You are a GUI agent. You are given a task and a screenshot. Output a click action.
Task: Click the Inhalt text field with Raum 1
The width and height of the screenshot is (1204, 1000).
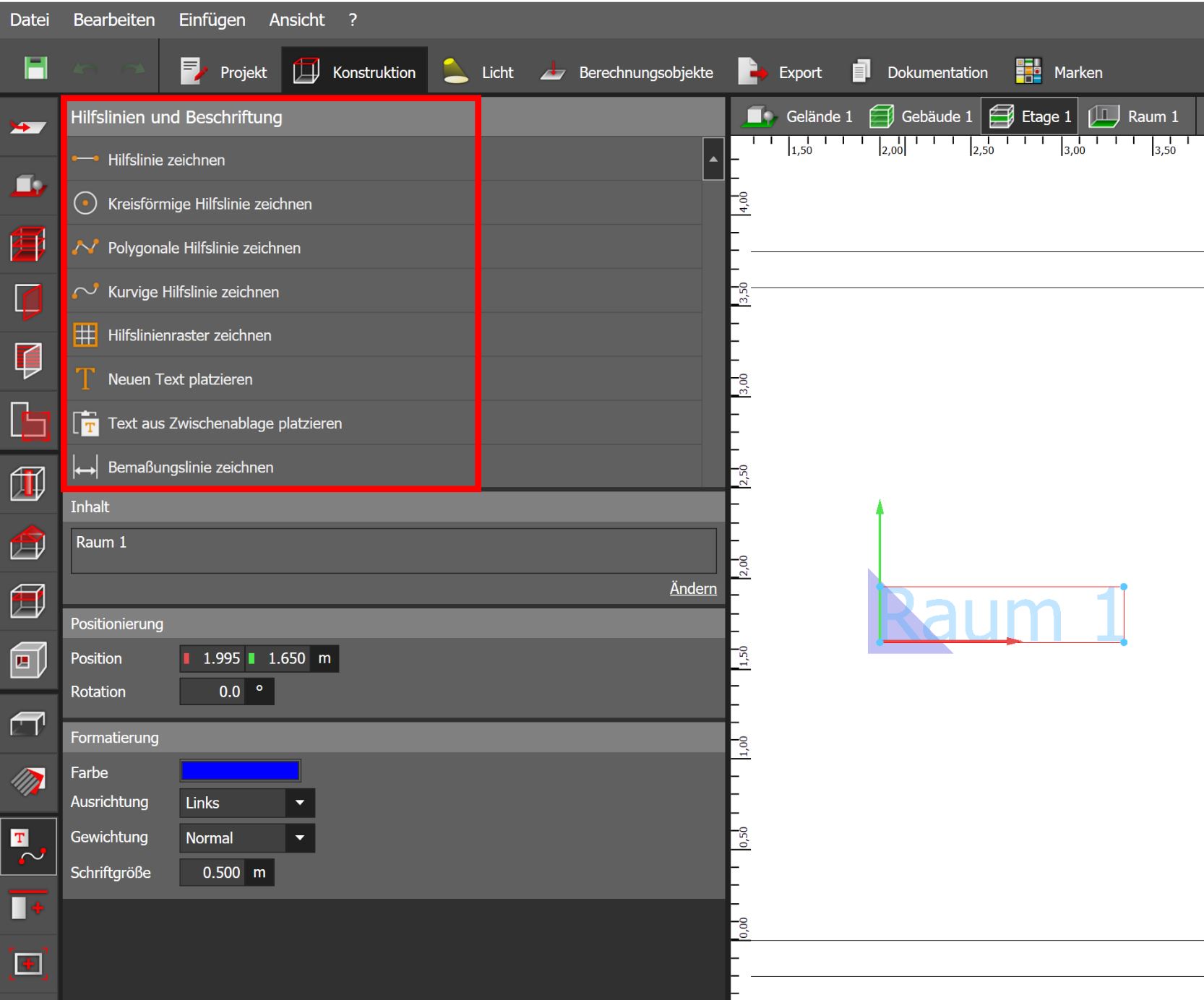tap(394, 551)
